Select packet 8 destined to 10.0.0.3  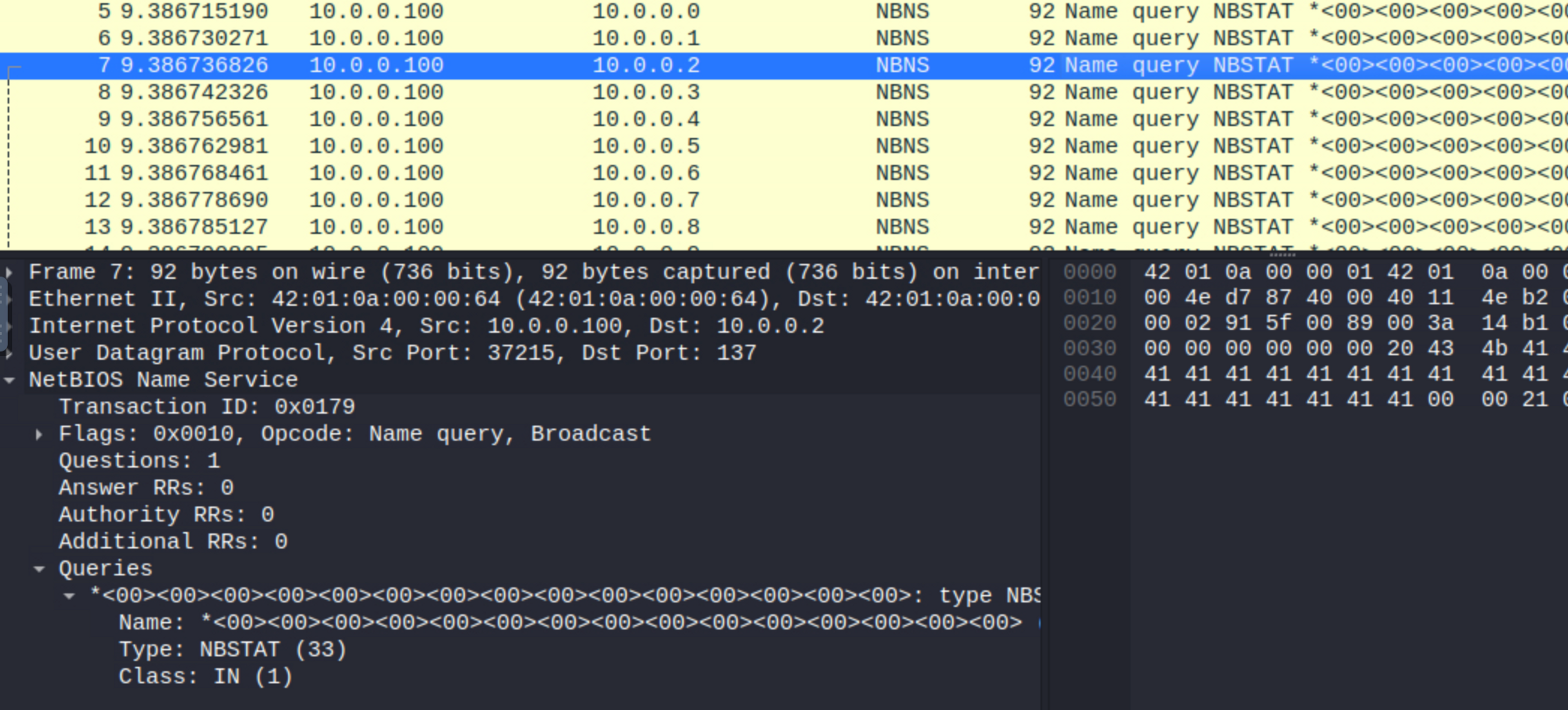(x=645, y=92)
